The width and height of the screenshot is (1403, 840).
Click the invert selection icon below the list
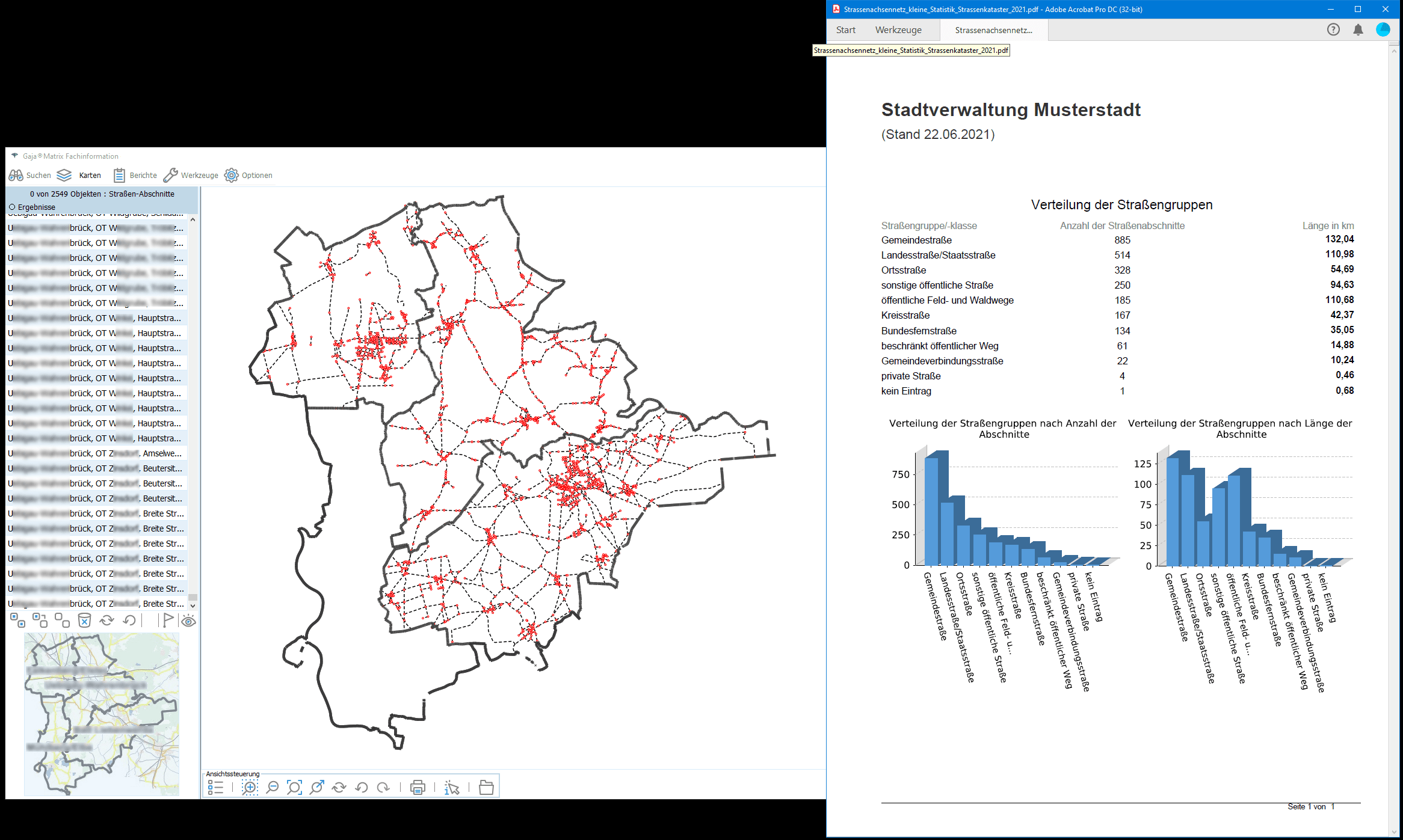(x=40, y=621)
